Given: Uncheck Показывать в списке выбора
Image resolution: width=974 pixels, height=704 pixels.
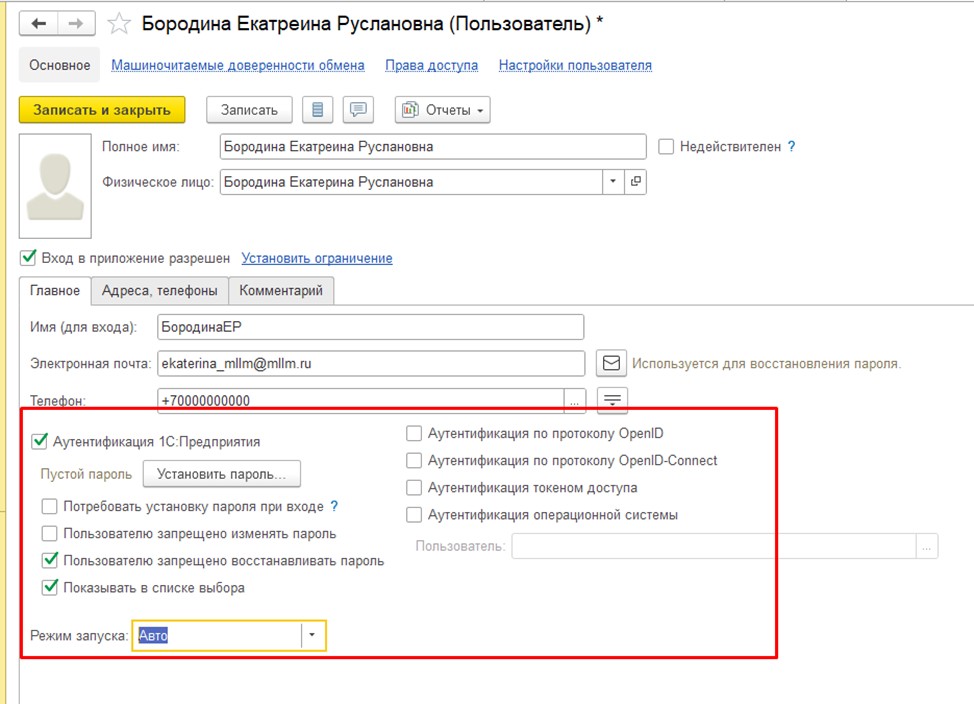Looking at the screenshot, I should (50, 587).
